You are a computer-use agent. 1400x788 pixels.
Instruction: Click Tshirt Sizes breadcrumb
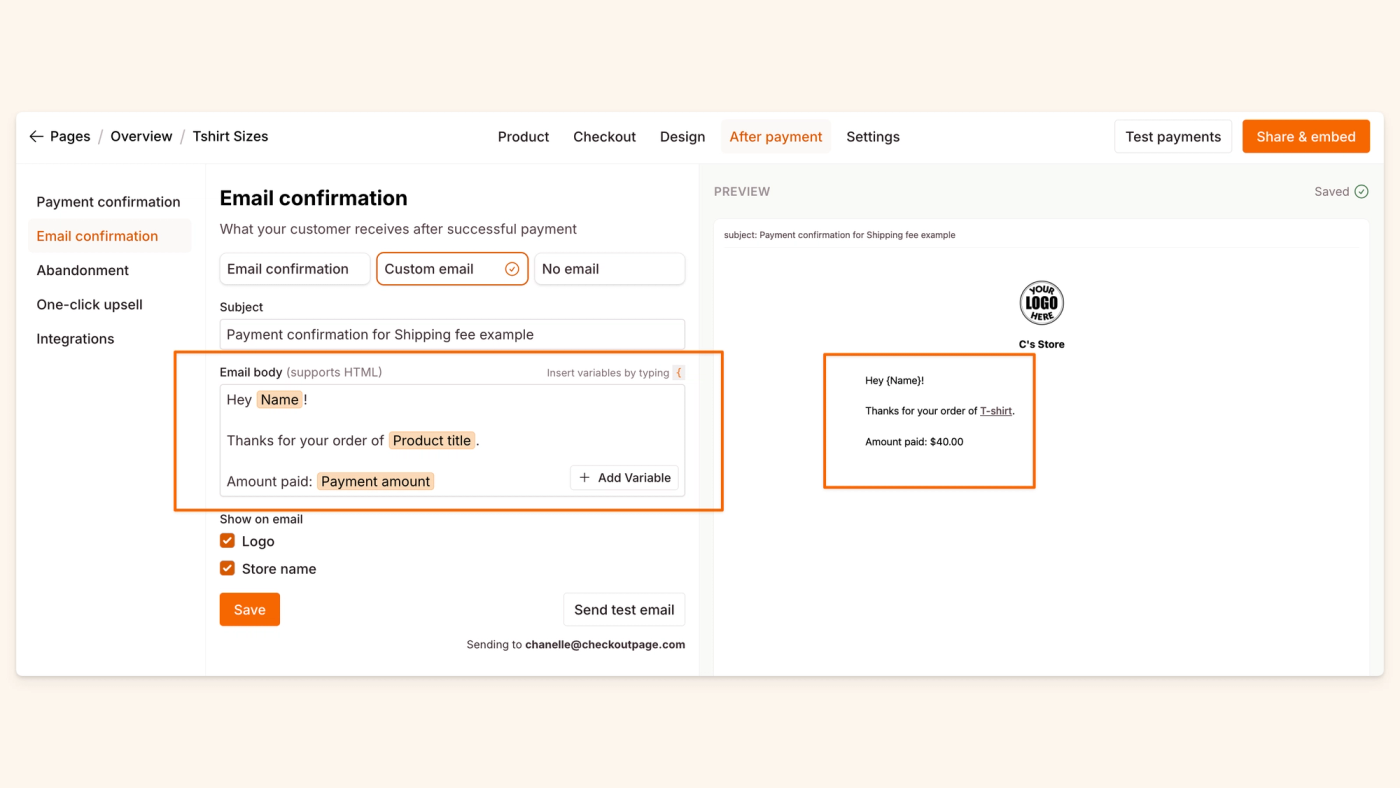click(230, 137)
